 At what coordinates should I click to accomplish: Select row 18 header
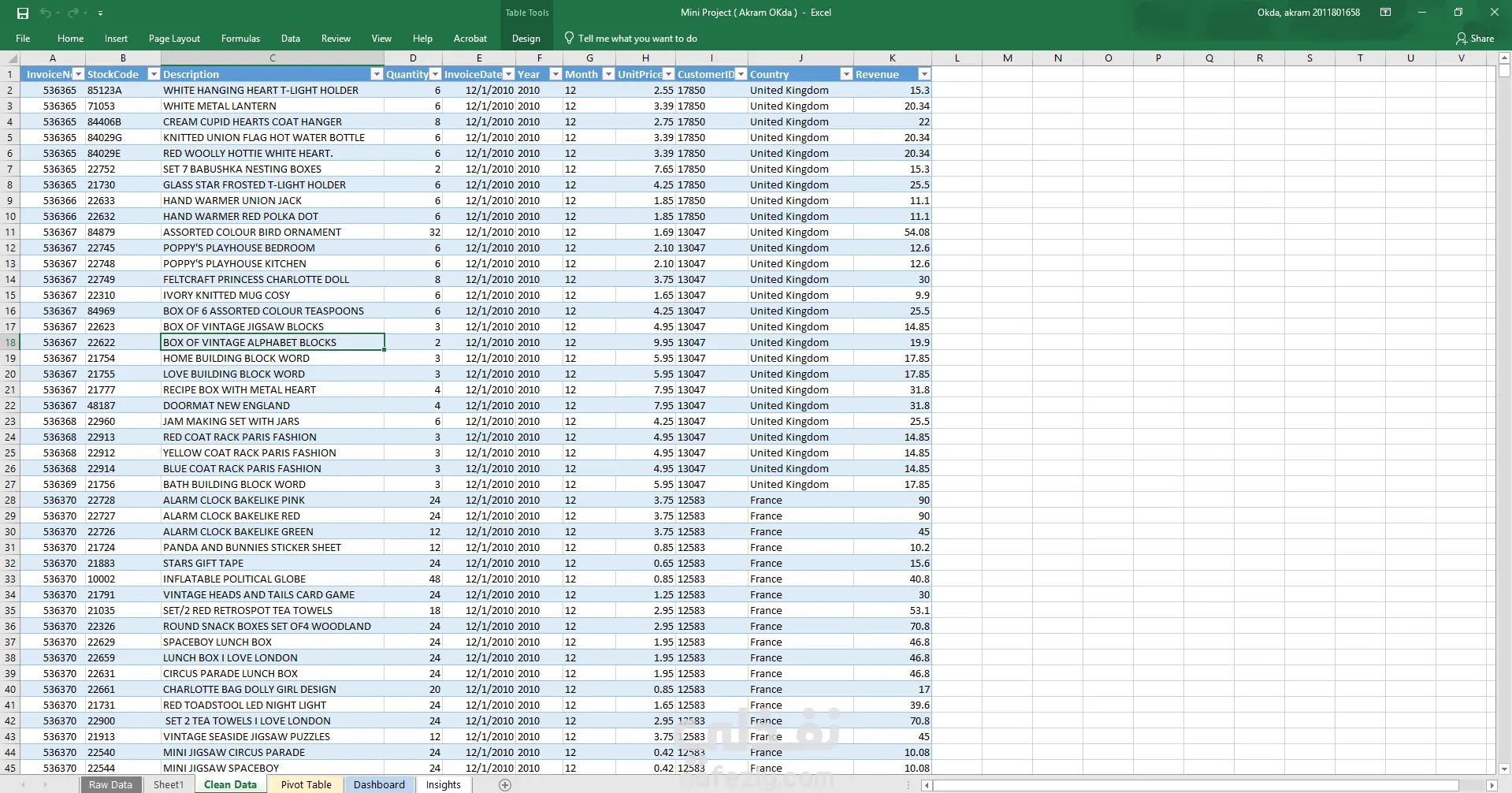click(x=10, y=342)
